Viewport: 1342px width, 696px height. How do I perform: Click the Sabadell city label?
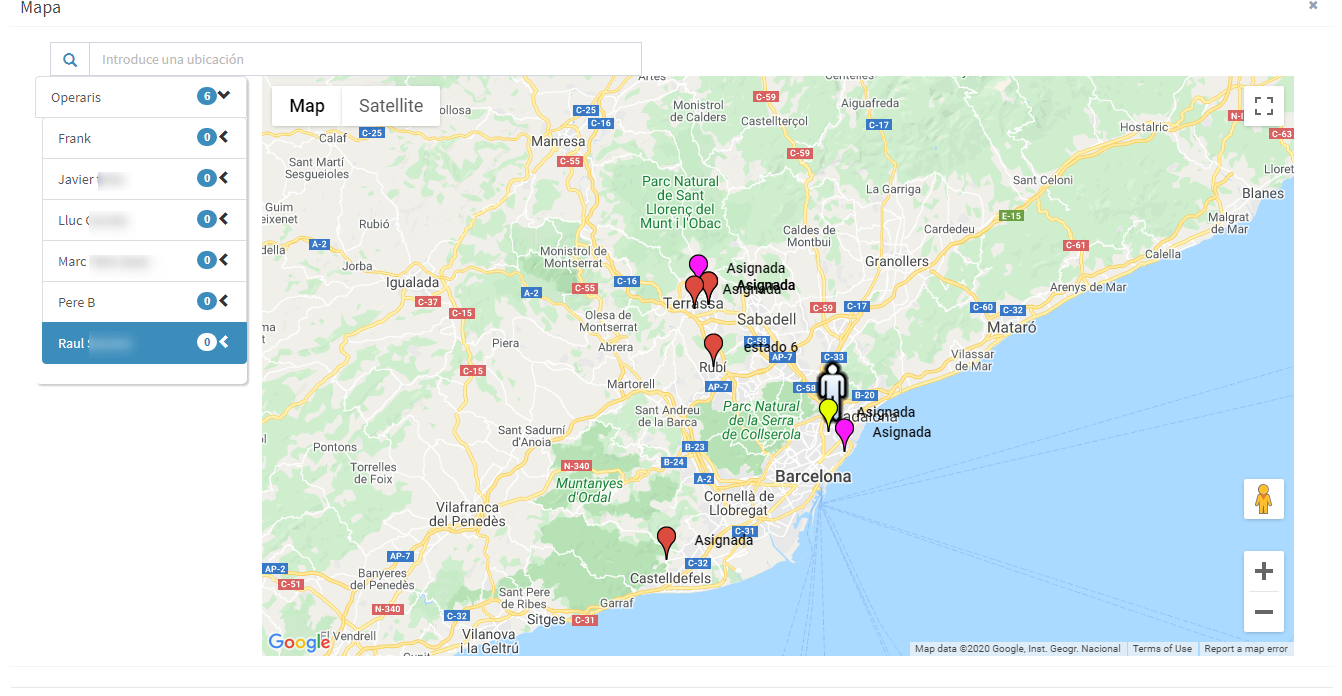pyautogui.click(x=766, y=319)
